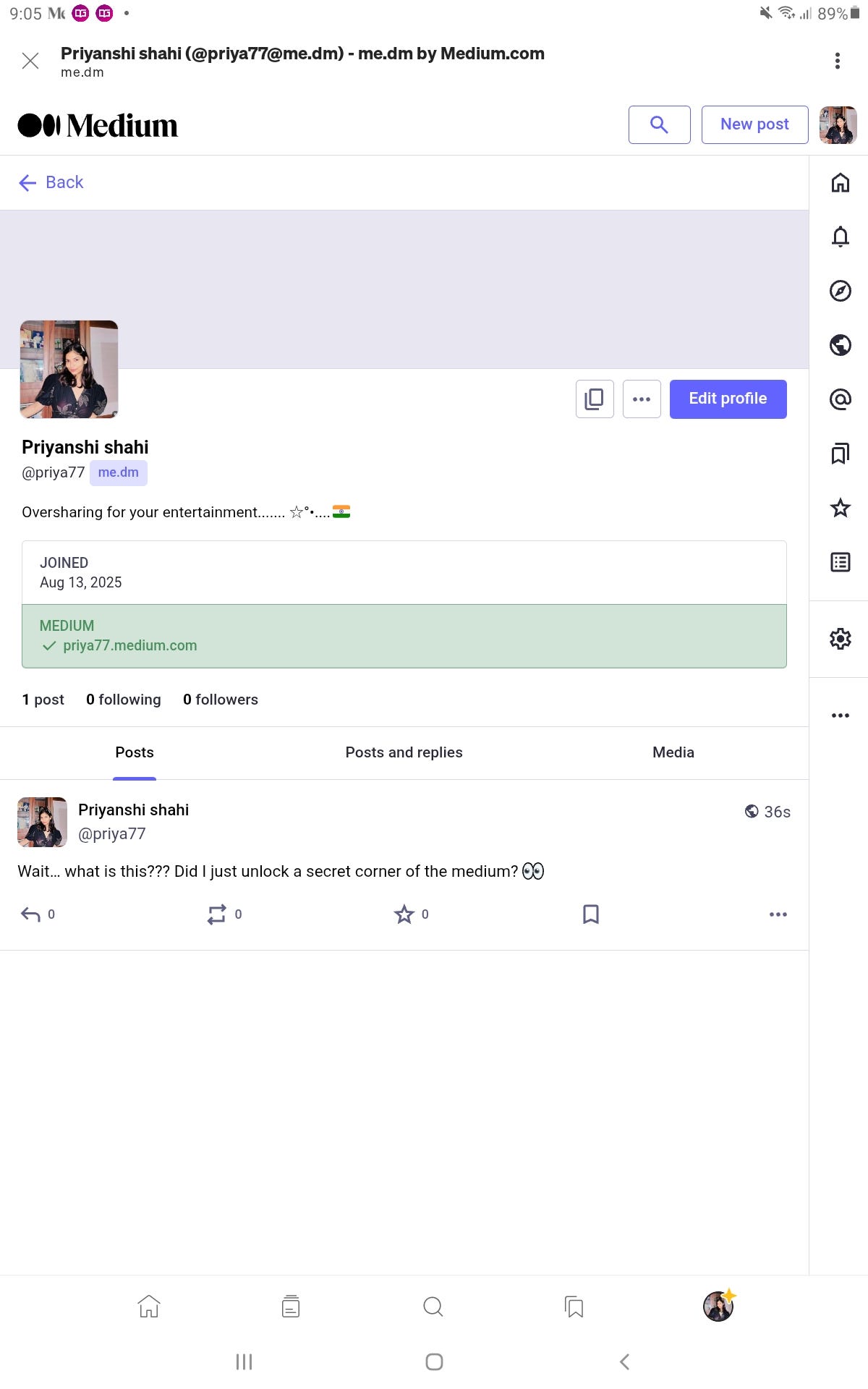This screenshot has height=1389, width=868.
Task: Open notifications via the bell icon
Action: click(x=839, y=237)
